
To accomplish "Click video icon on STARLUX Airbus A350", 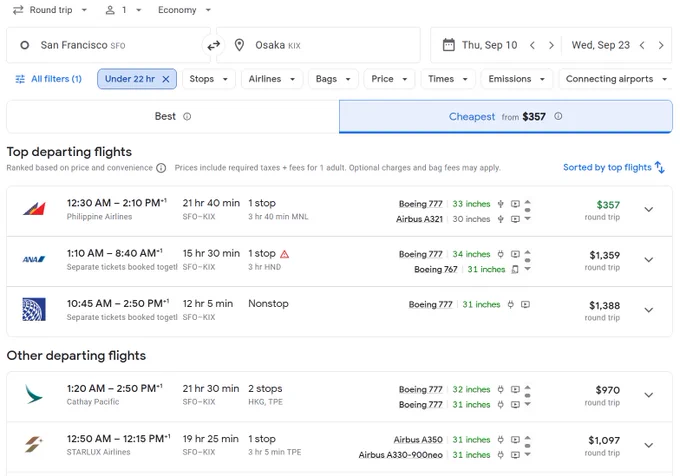I will (515, 440).
